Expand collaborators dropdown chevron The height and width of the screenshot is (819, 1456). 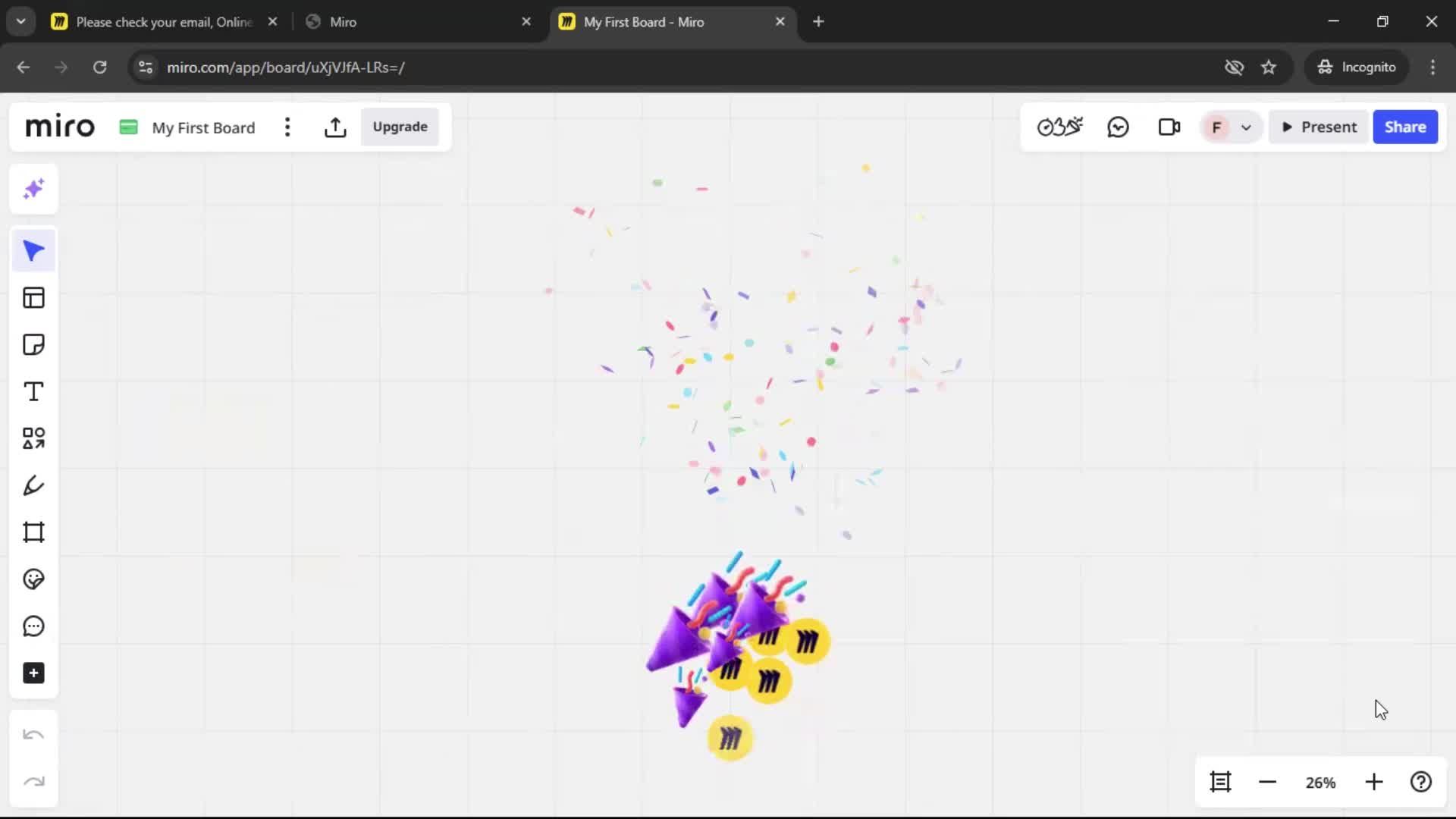(x=1246, y=127)
